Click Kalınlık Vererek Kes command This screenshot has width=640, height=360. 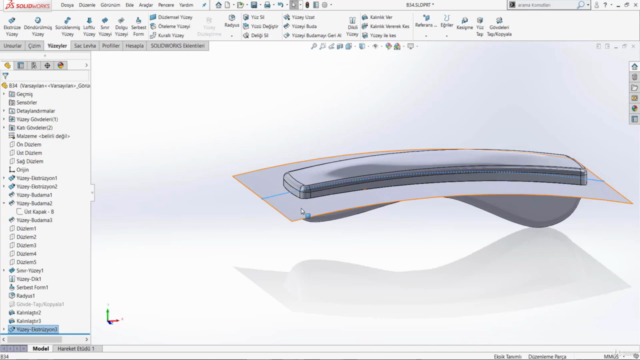(386, 27)
